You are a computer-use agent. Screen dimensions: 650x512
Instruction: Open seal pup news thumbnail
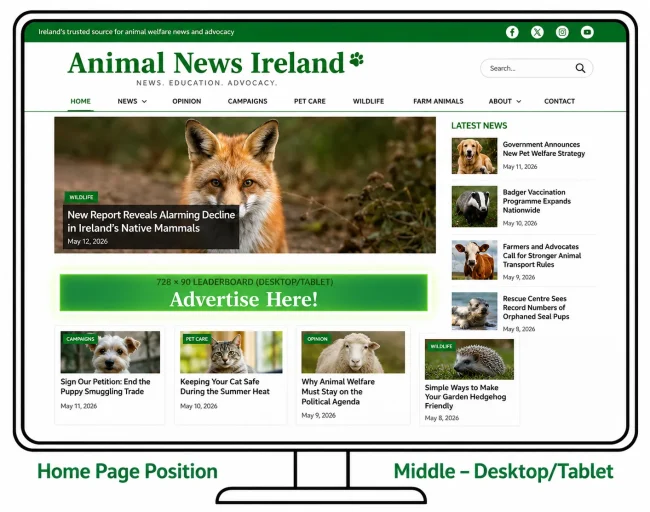(474, 311)
